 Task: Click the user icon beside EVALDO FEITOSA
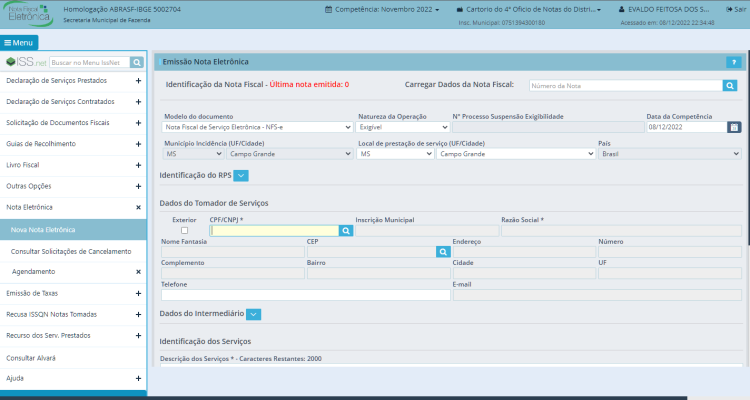[621, 9]
